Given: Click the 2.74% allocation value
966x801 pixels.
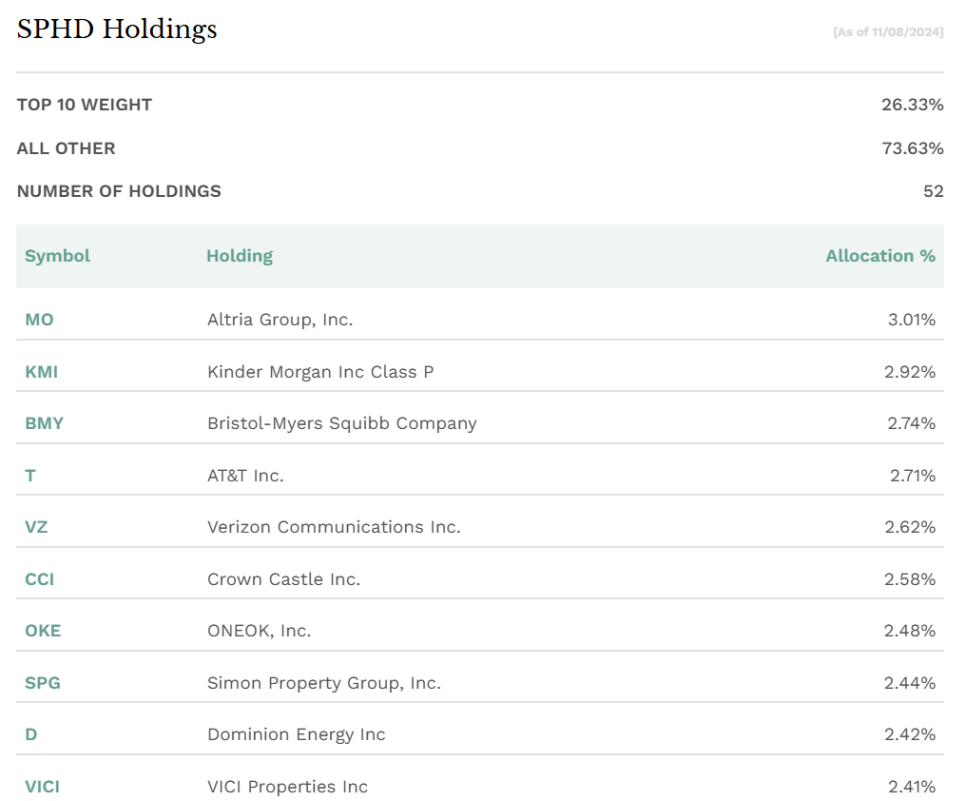Looking at the screenshot, I should tap(911, 423).
